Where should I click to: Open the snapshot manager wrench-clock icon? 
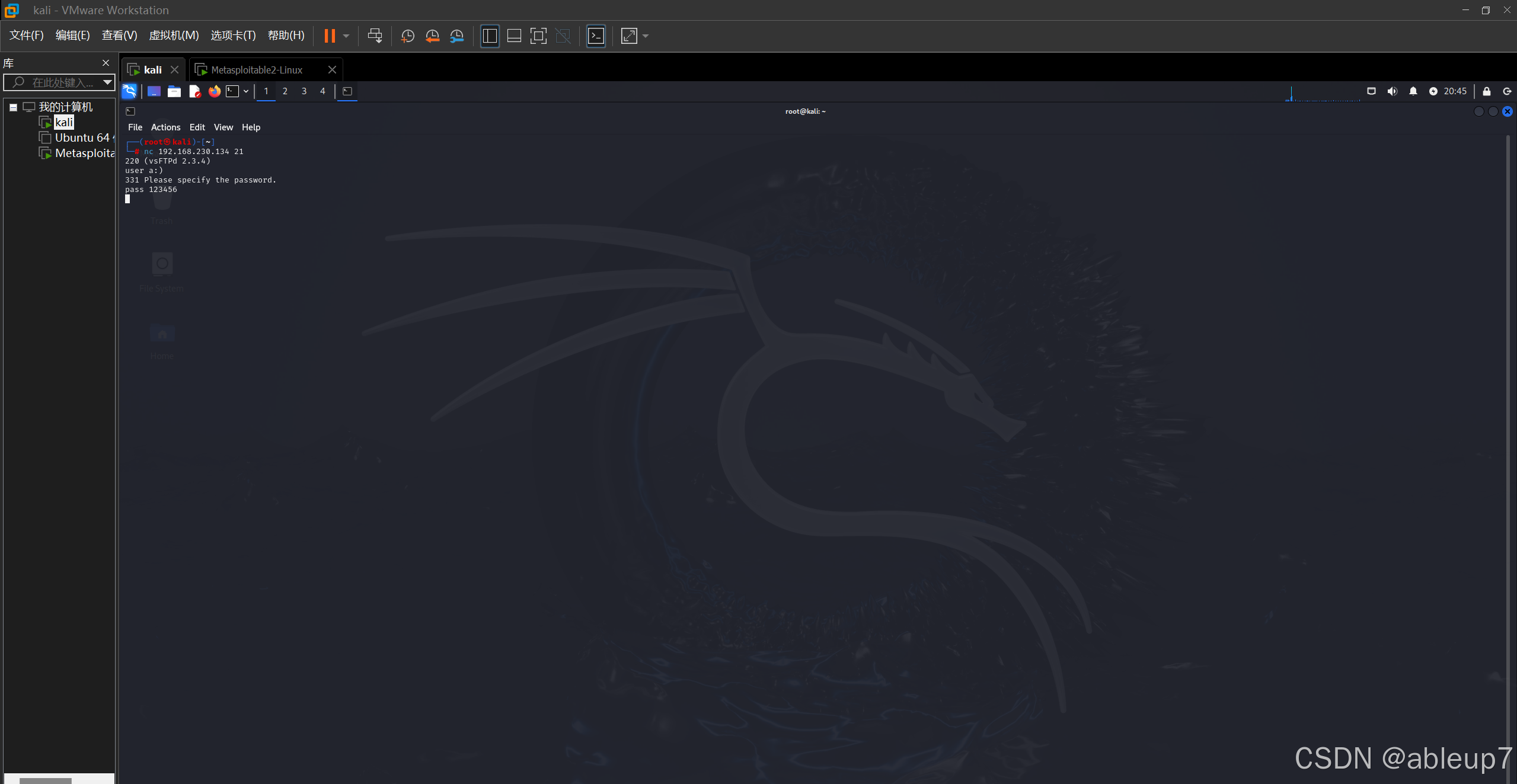pos(456,36)
